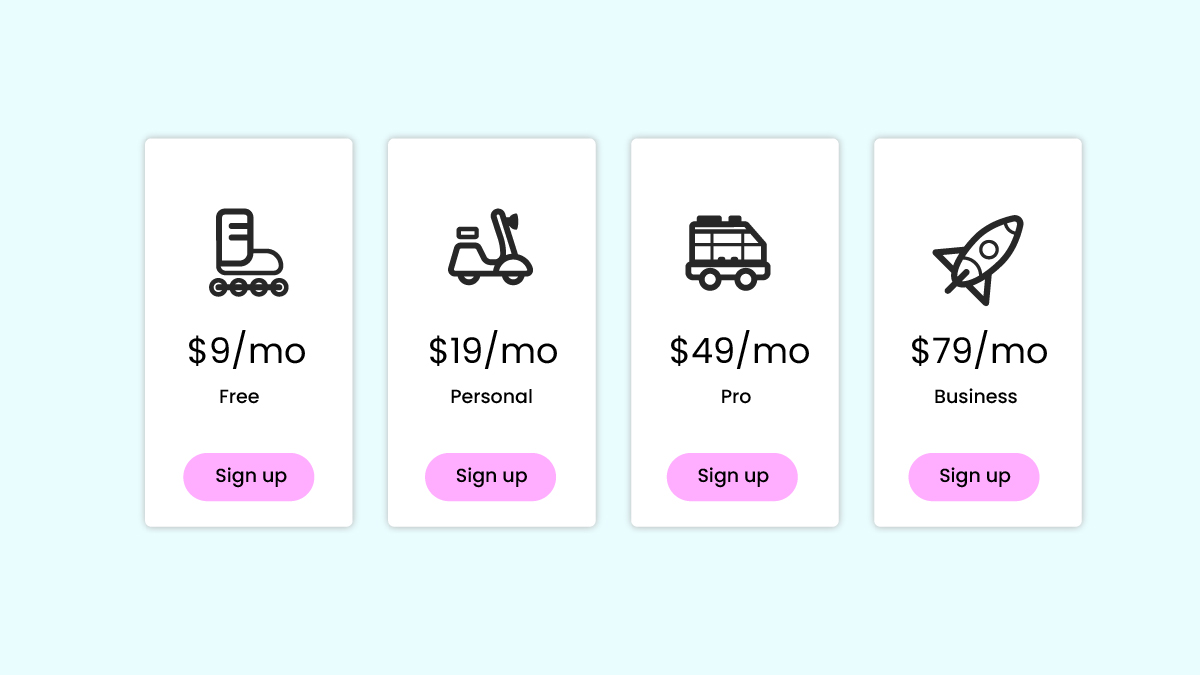
Task: Click the Pro plan label
Action: [736, 397]
